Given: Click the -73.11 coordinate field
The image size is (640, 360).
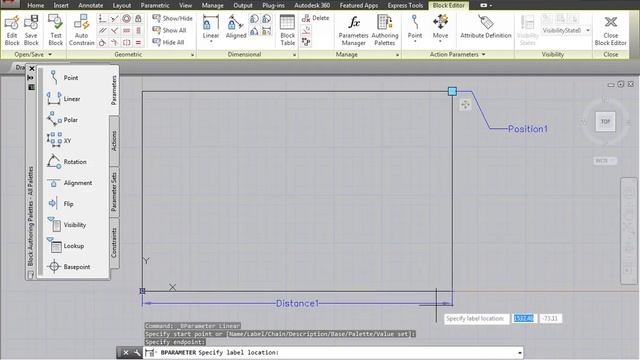Looking at the screenshot, I should click(x=551, y=318).
